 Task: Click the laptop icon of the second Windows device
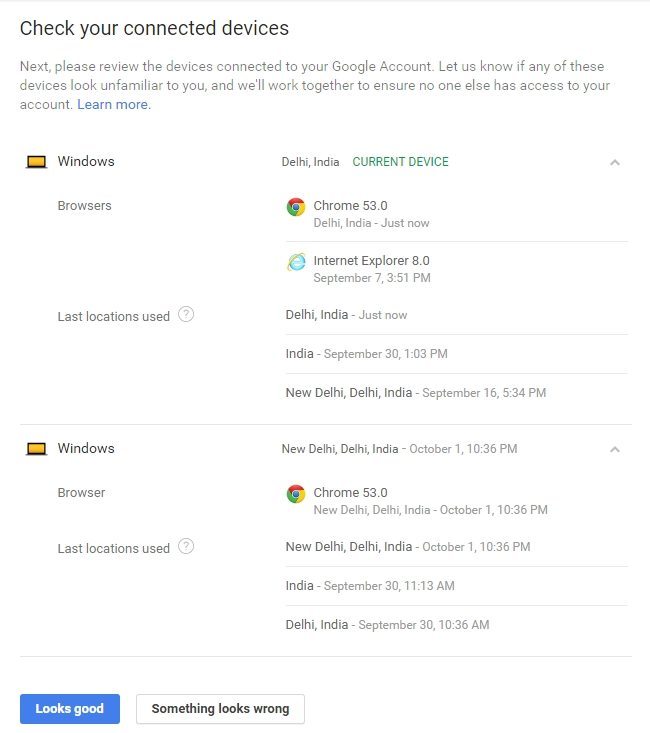click(x=36, y=449)
